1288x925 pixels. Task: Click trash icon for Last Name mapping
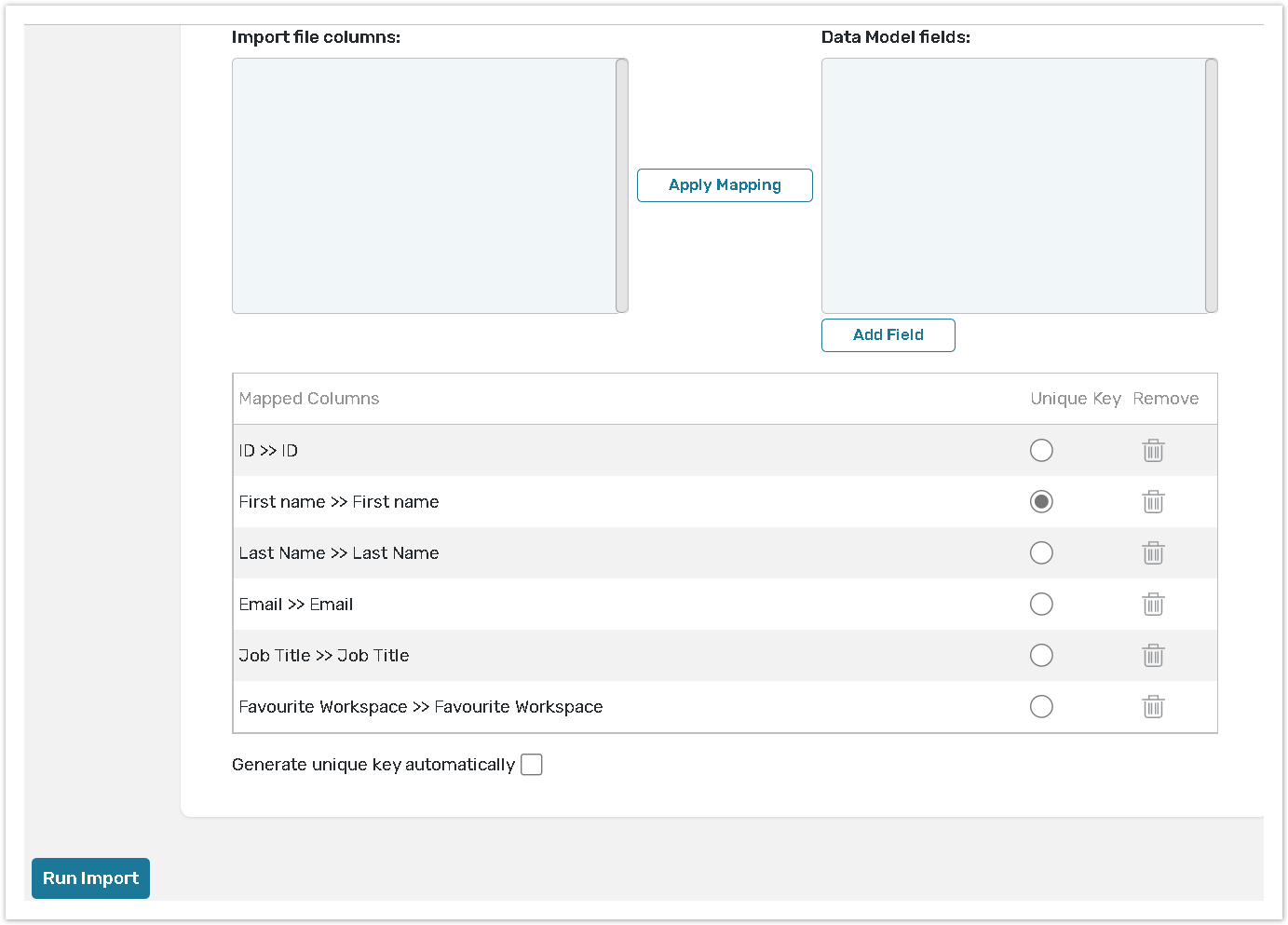coord(1153,553)
